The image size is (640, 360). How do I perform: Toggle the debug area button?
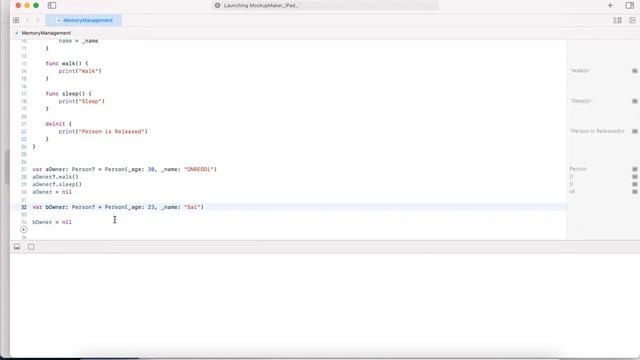[17, 247]
